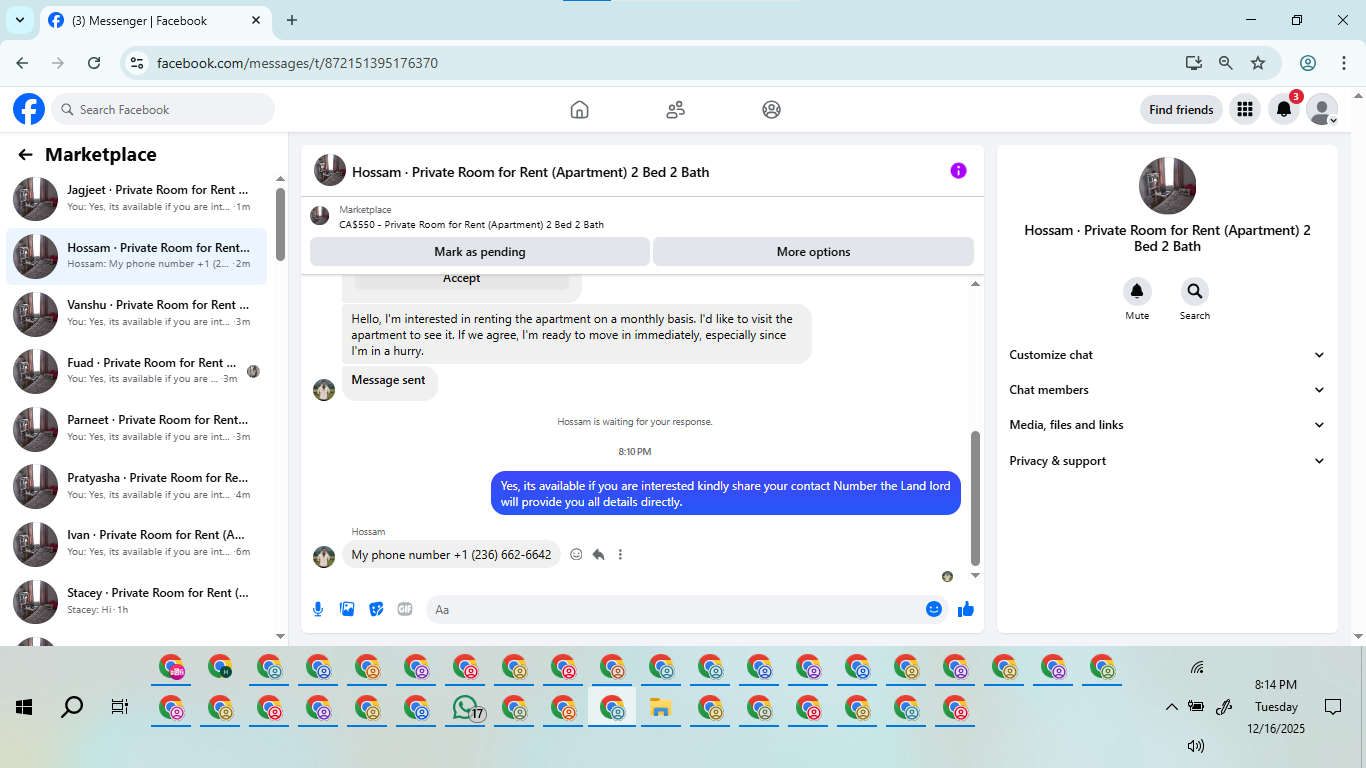
Task: Click More options button
Action: (x=813, y=252)
